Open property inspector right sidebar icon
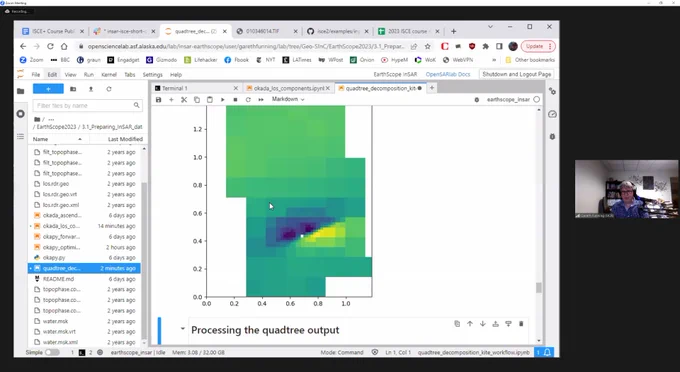Image resolution: width=680 pixels, height=372 pixels. (552, 91)
